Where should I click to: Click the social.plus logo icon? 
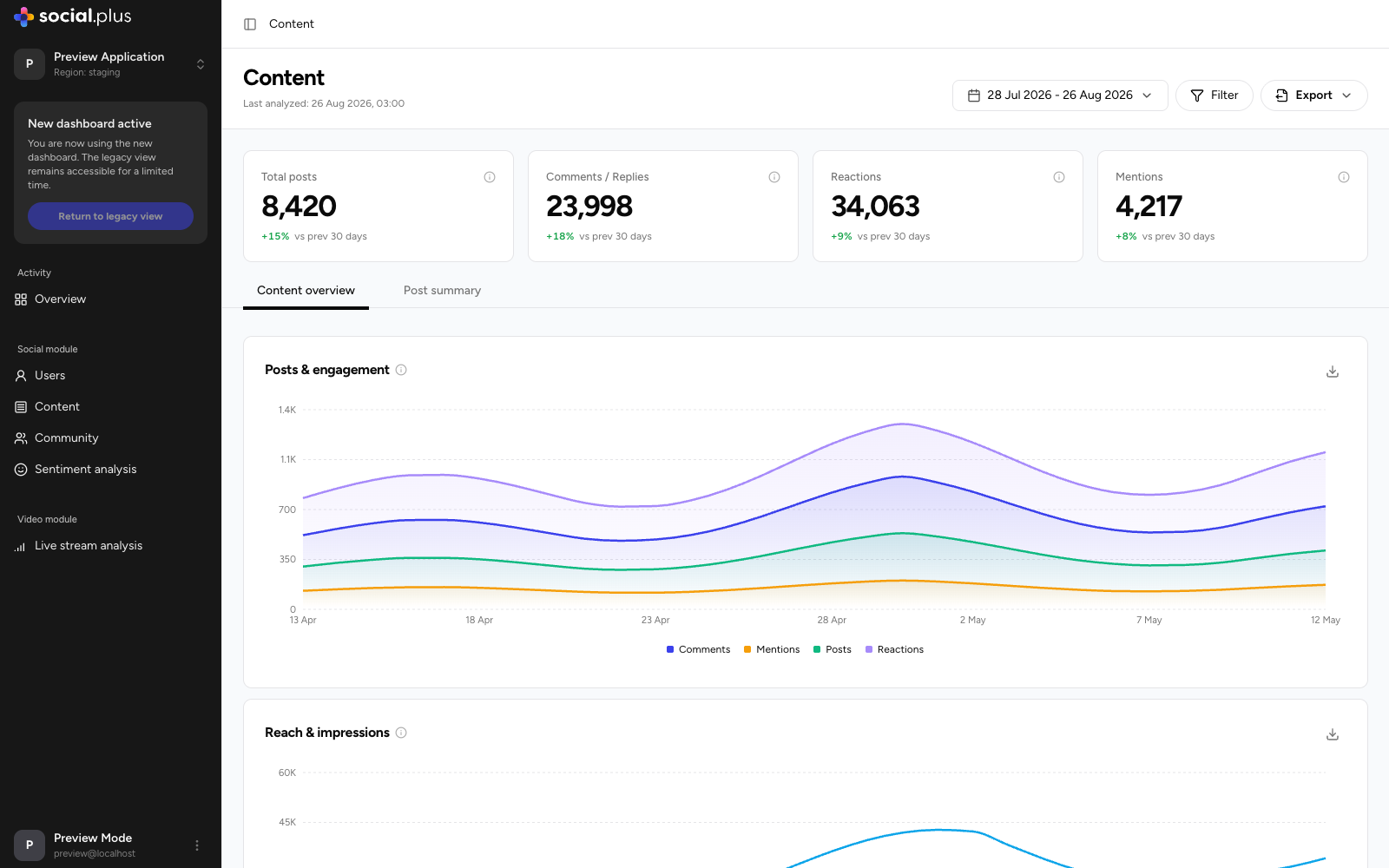[x=23, y=16]
